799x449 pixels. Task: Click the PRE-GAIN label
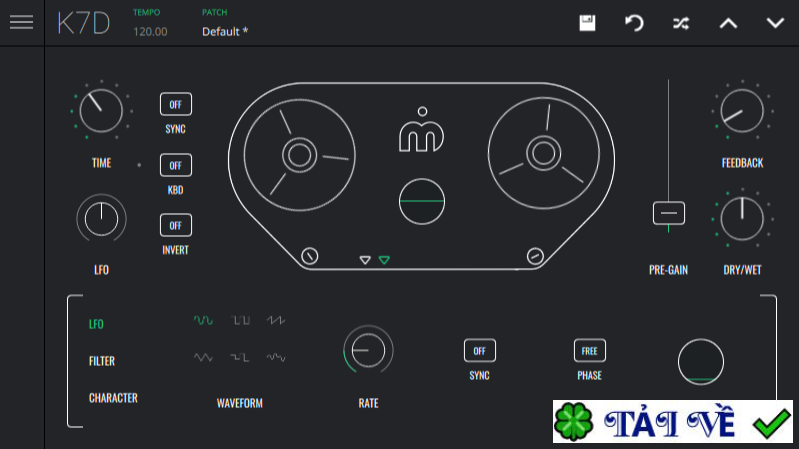668,270
